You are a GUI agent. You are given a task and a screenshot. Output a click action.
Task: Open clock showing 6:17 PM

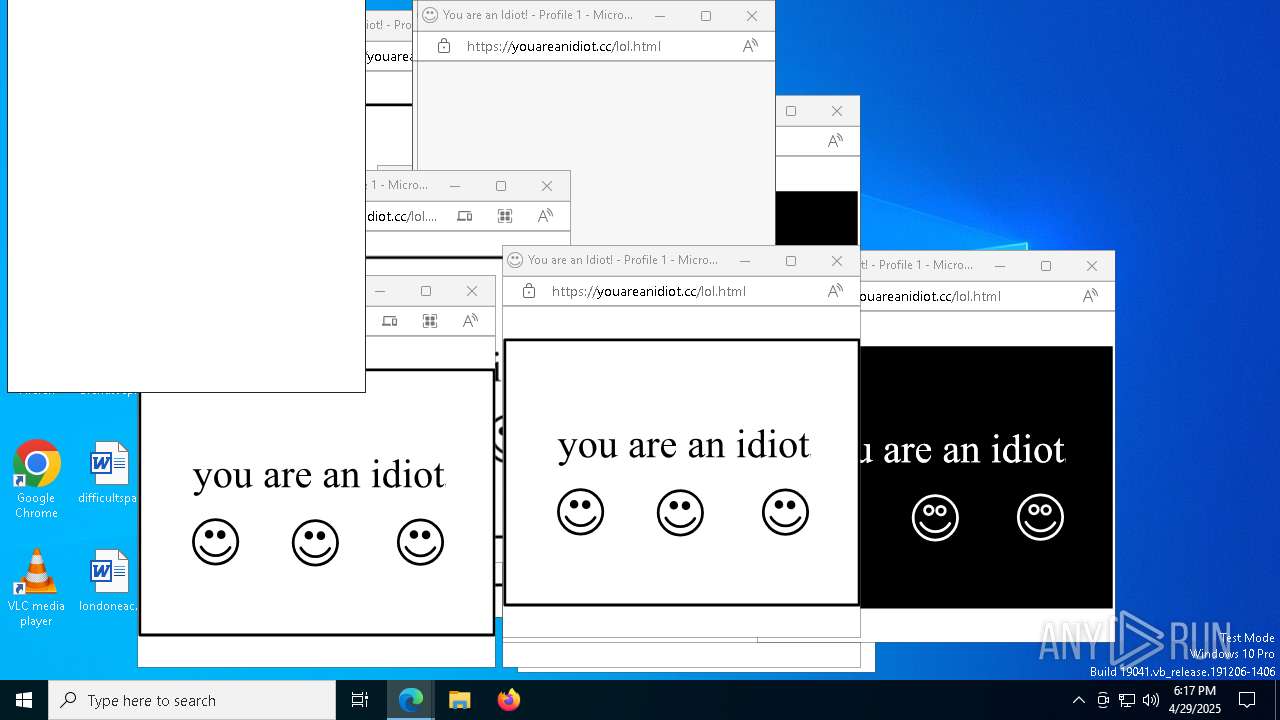pos(1195,700)
